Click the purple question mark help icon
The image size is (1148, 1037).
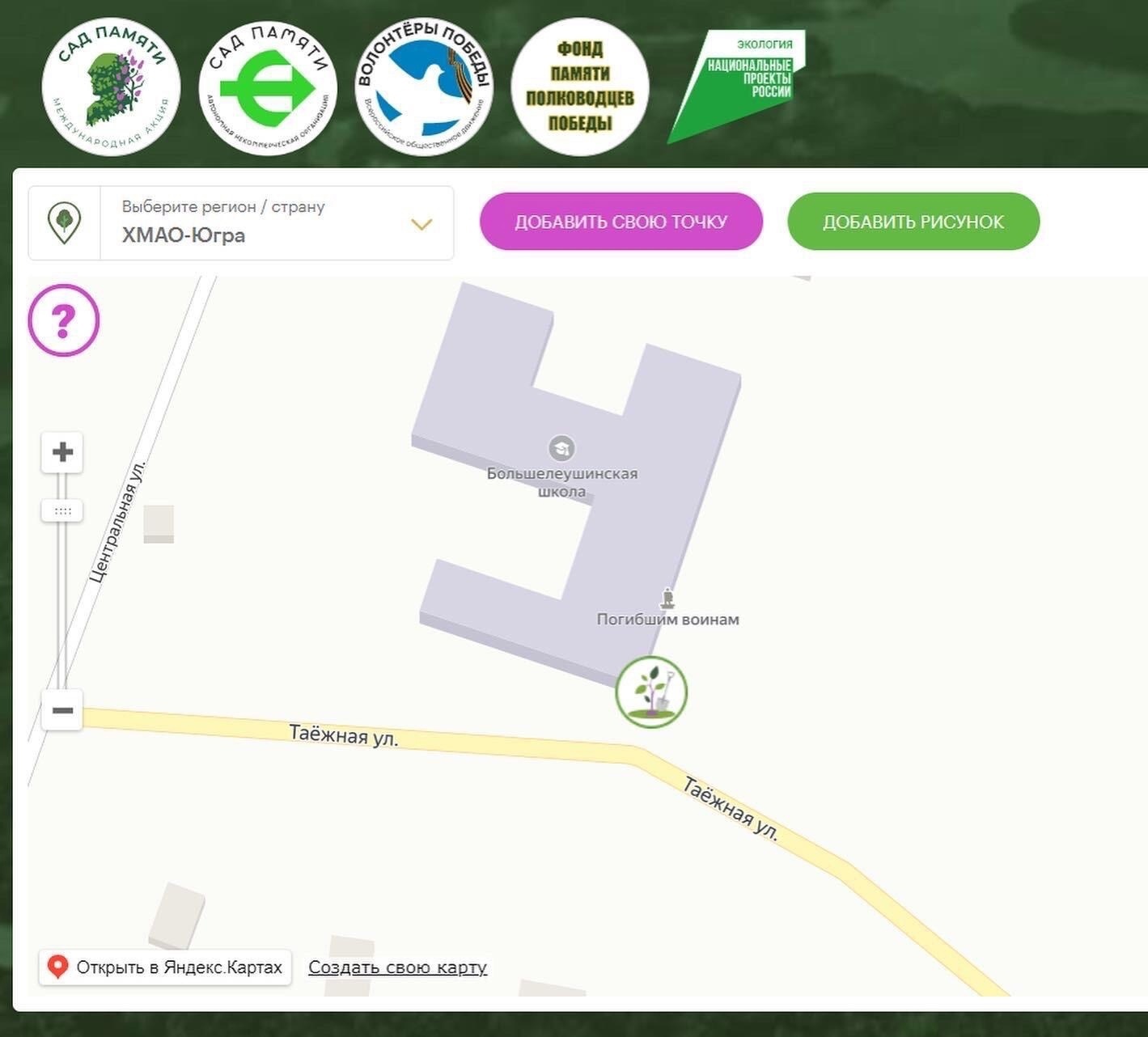64,320
